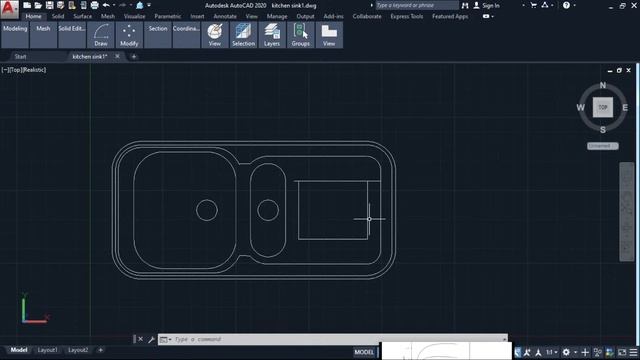Open the View panel with paintbrush icon

point(215,35)
